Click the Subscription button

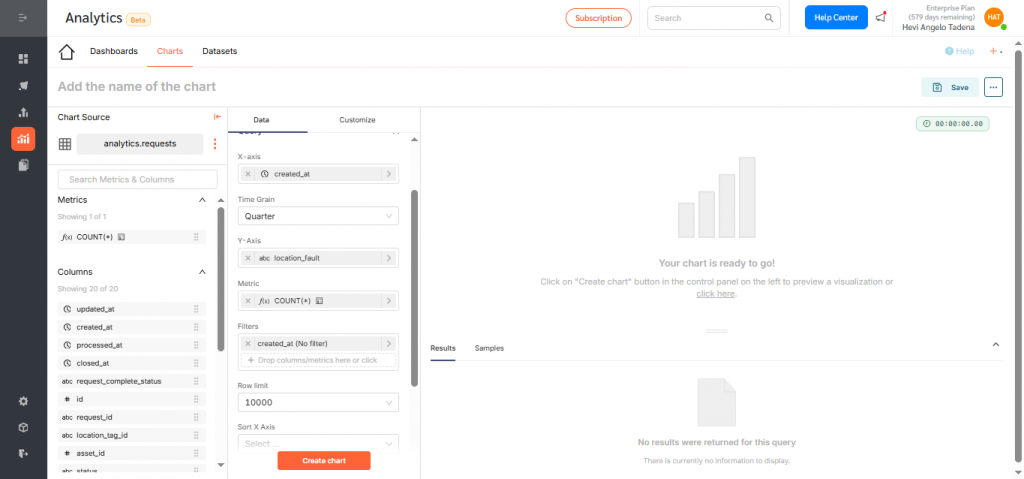coord(598,18)
